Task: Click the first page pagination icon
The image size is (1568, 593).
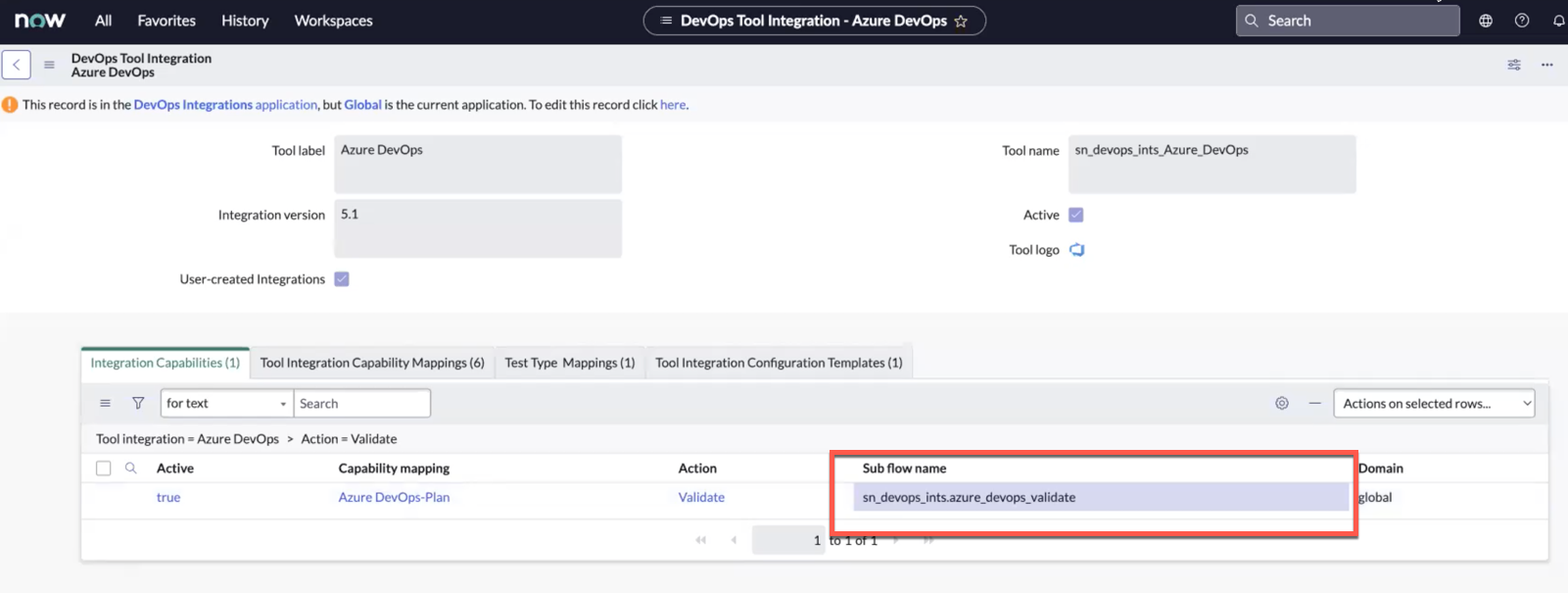Action: pos(701,540)
